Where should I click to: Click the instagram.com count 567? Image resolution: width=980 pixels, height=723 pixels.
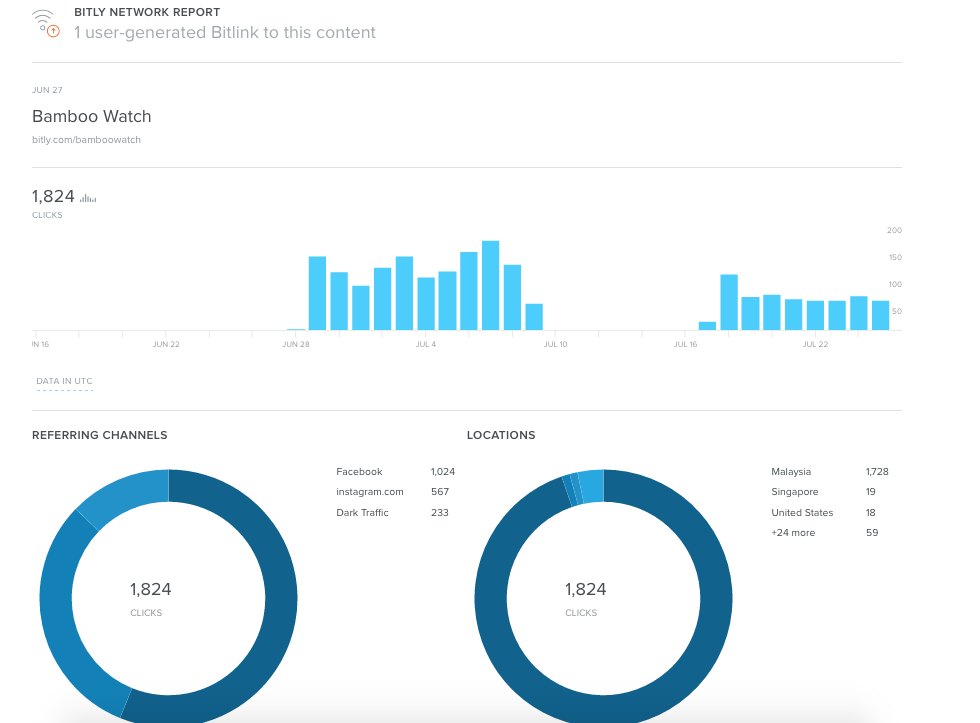click(440, 492)
